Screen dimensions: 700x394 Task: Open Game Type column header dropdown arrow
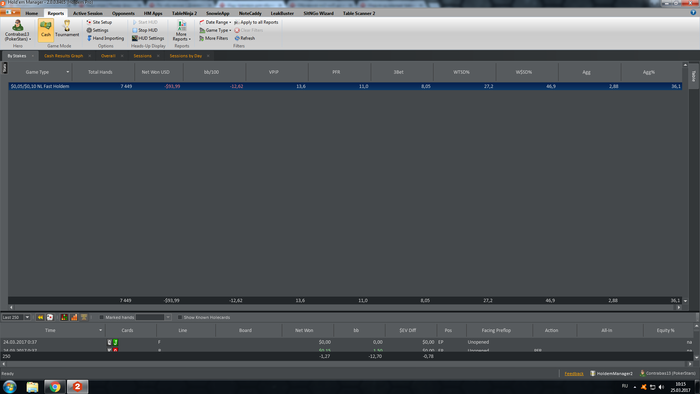click(x=68, y=72)
